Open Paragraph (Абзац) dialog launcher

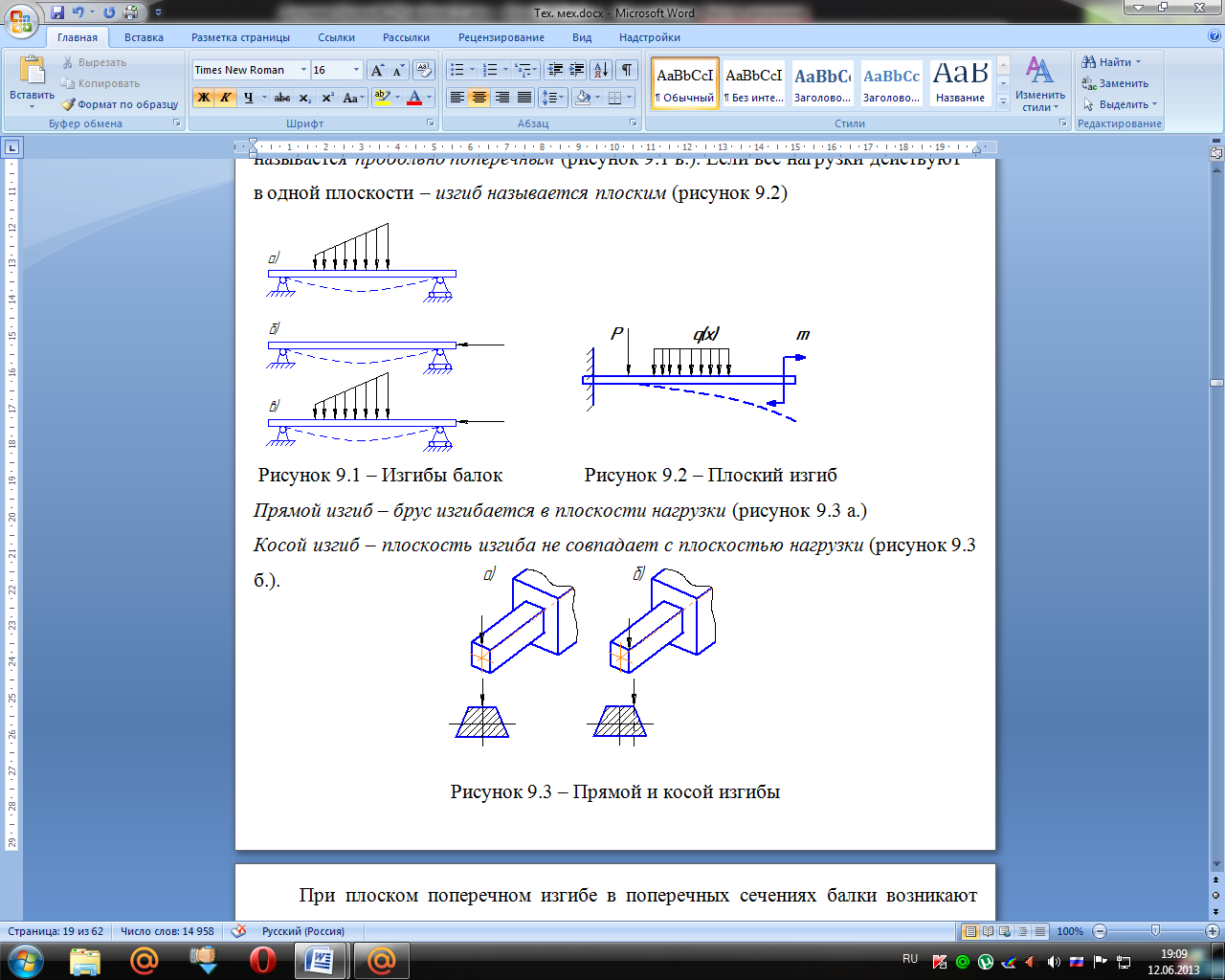point(634,123)
